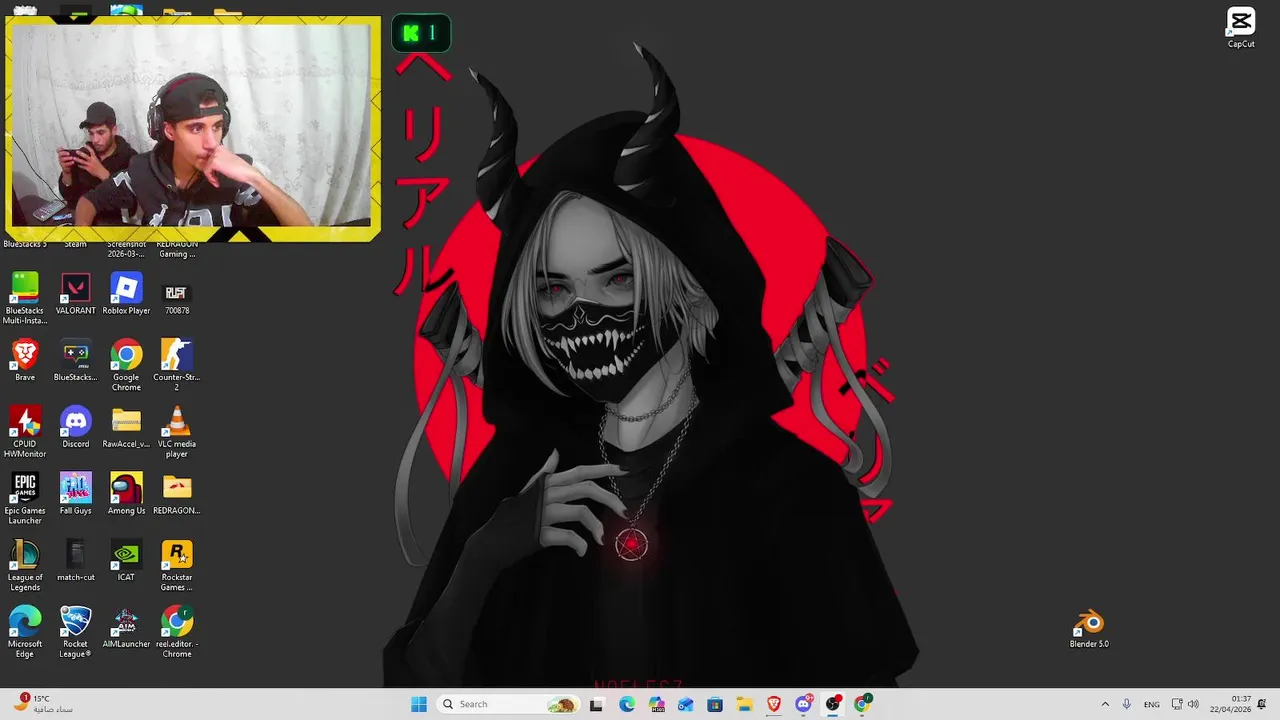Select the AIMLauncher desktop shortcut
Screen dimensions: 1280x720
pos(126,628)
